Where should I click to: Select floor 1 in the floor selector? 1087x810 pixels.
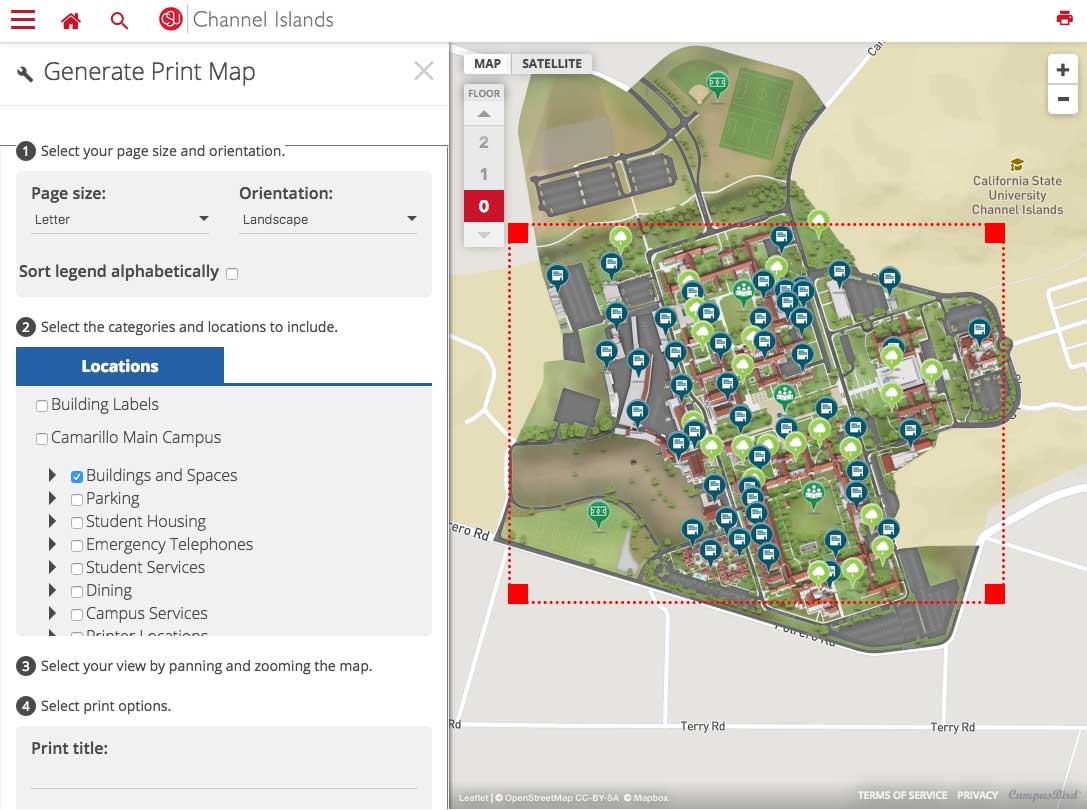[x=484, y=173]
